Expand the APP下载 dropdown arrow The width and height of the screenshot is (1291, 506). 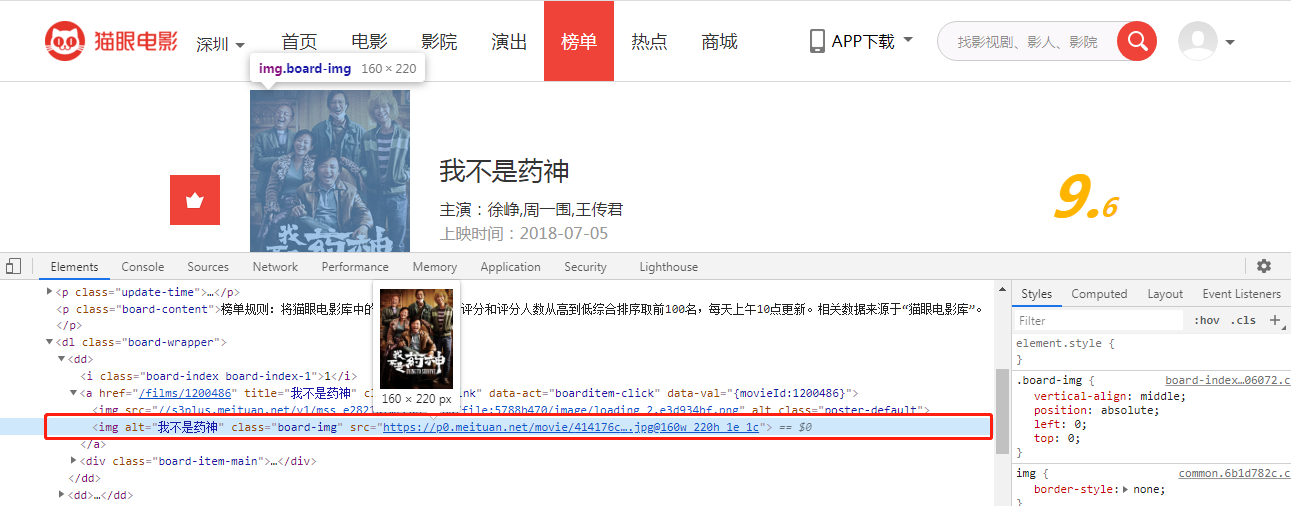click(x=908, y=40)
